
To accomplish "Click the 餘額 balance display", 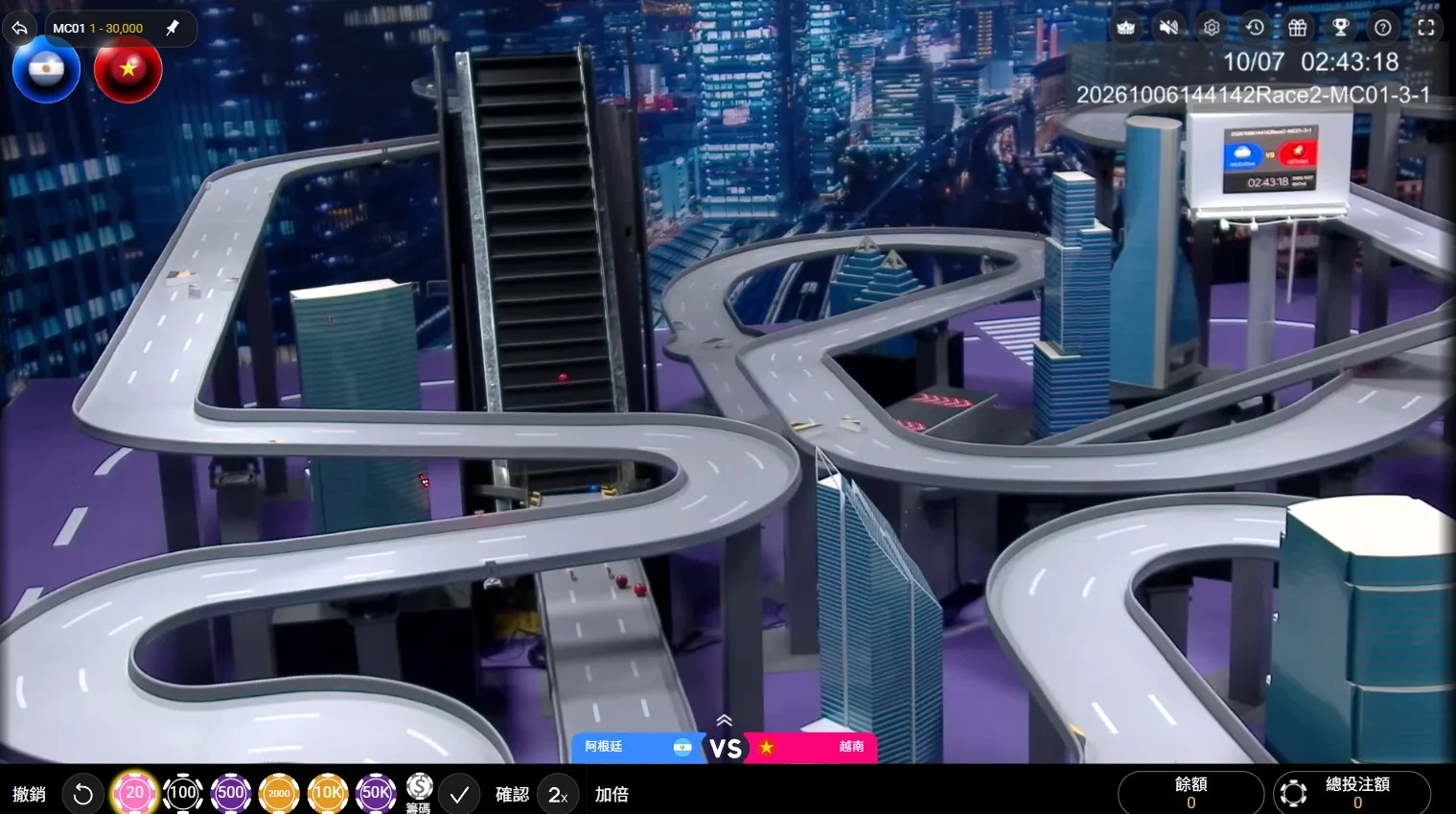I will click(x=1190, y=793).
